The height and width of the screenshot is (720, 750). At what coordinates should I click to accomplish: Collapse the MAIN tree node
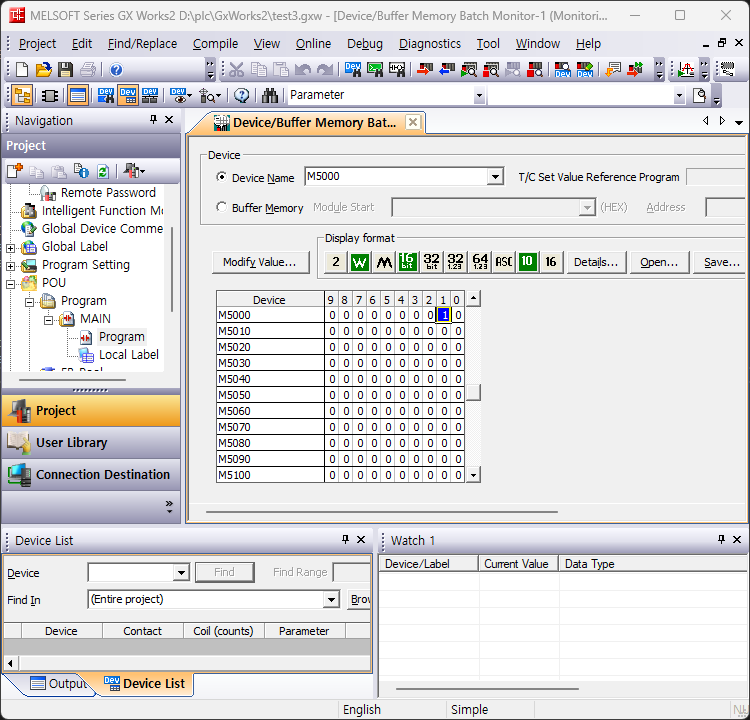pyautogui.click(x=48, y=320)
